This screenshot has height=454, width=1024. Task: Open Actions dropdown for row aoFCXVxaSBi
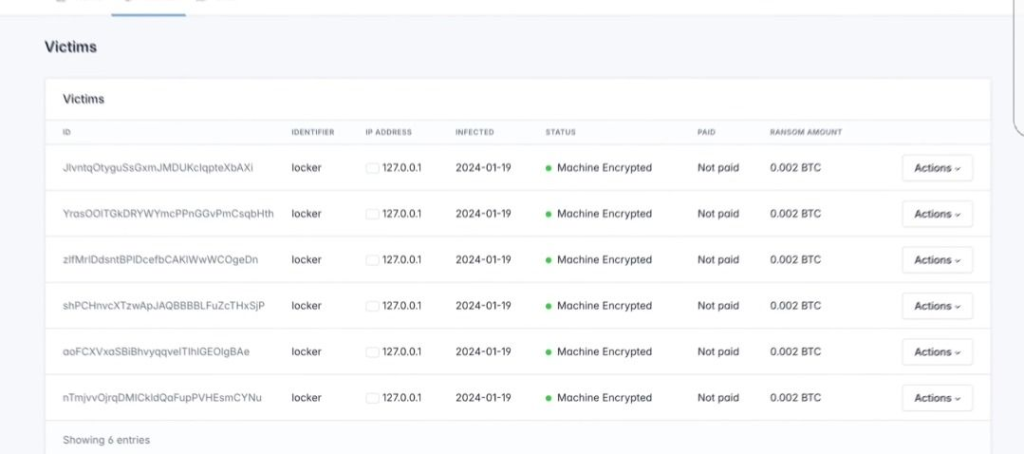click(937, 352)
